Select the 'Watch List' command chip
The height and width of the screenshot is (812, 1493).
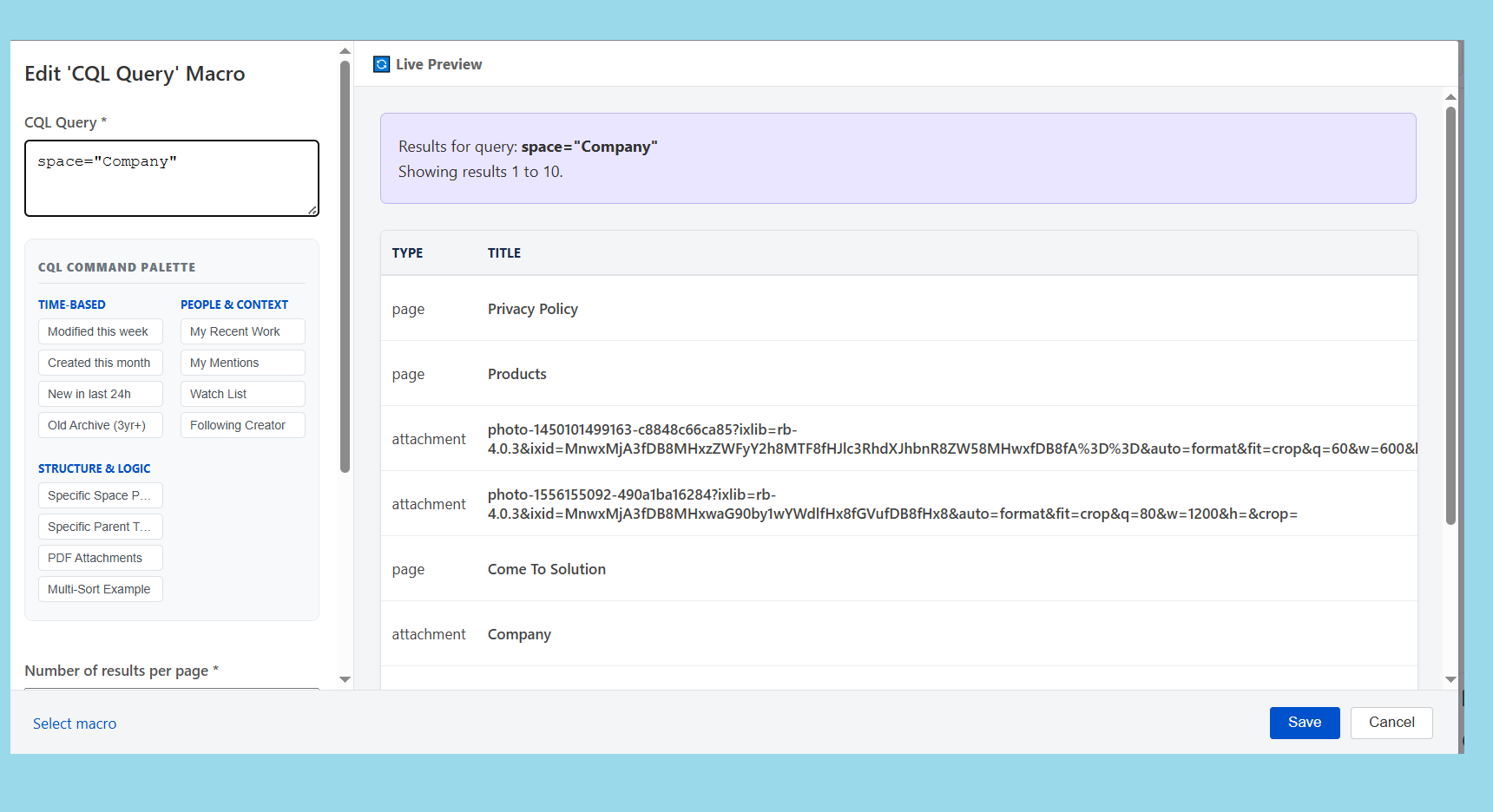point(242,394)
